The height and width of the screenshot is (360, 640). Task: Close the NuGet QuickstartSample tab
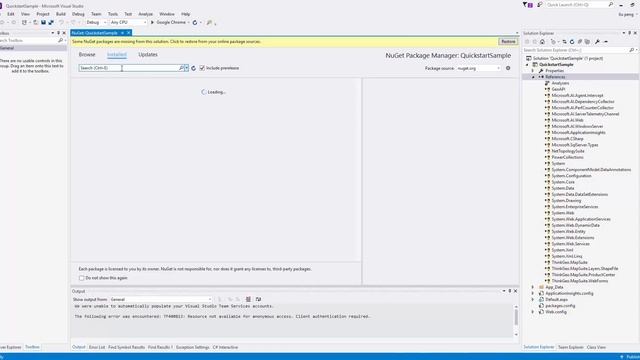point(129,33)
